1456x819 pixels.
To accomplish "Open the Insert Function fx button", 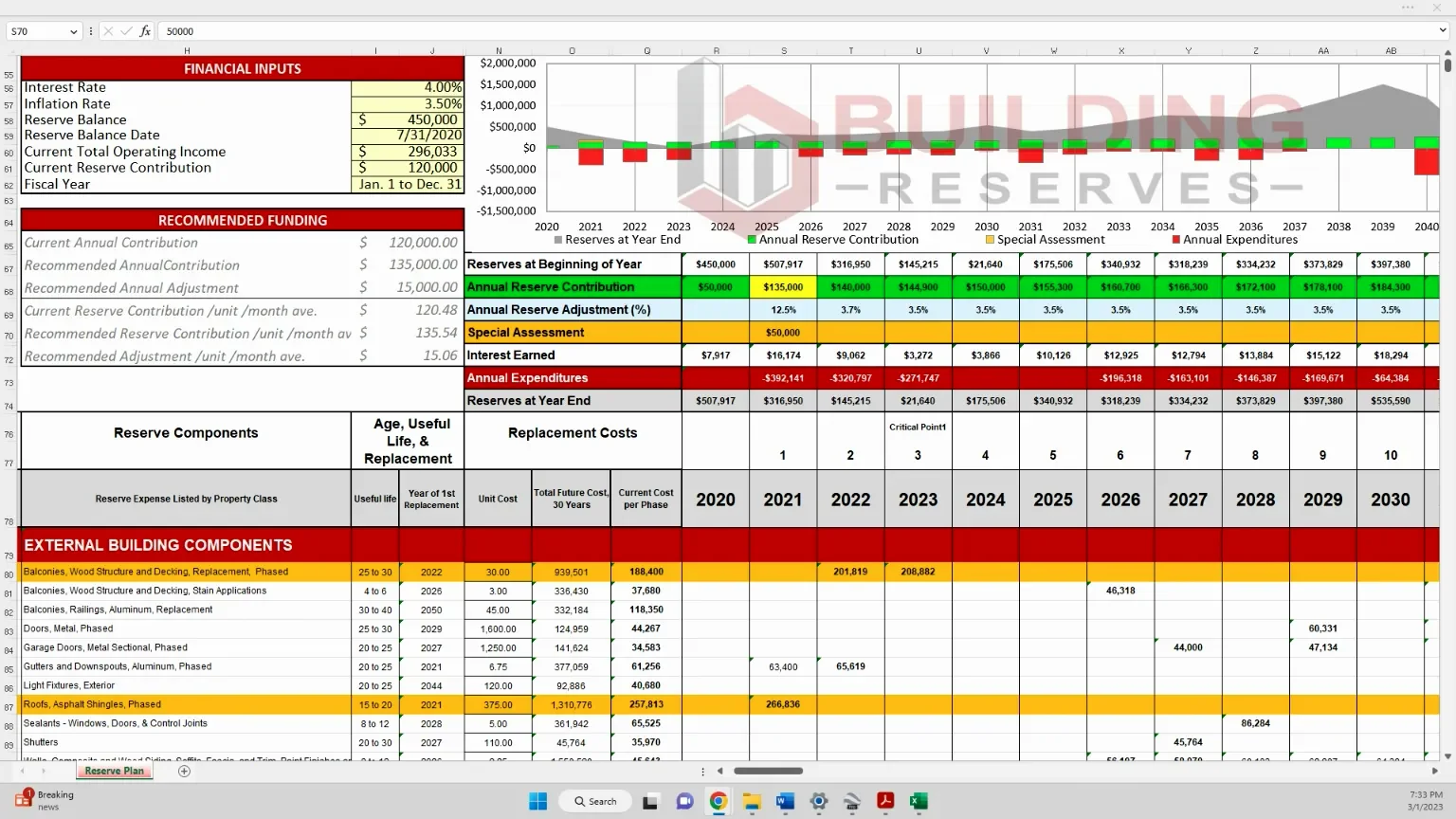I will click(x=145, y=31).
